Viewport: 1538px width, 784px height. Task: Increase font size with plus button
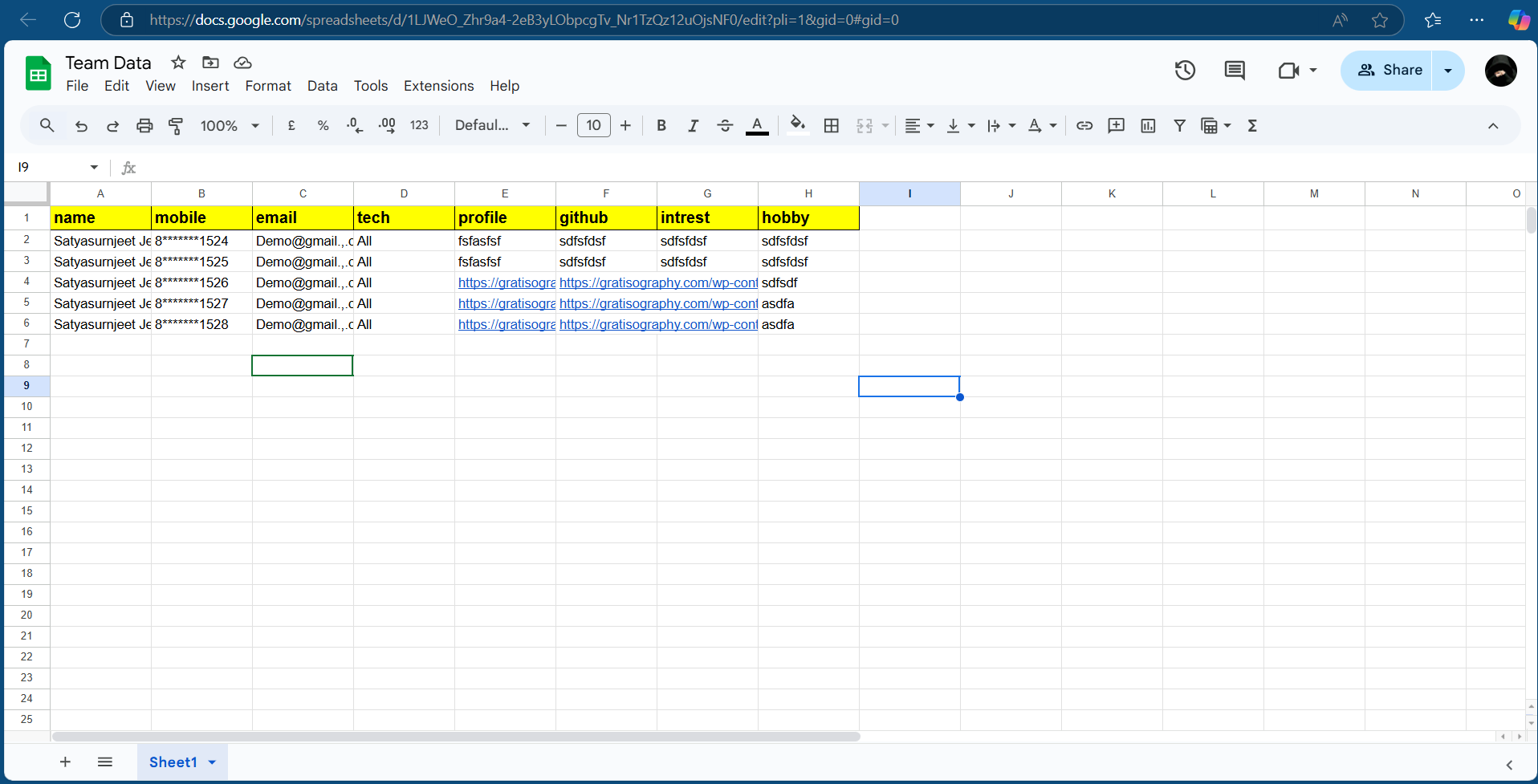[625, 125]
